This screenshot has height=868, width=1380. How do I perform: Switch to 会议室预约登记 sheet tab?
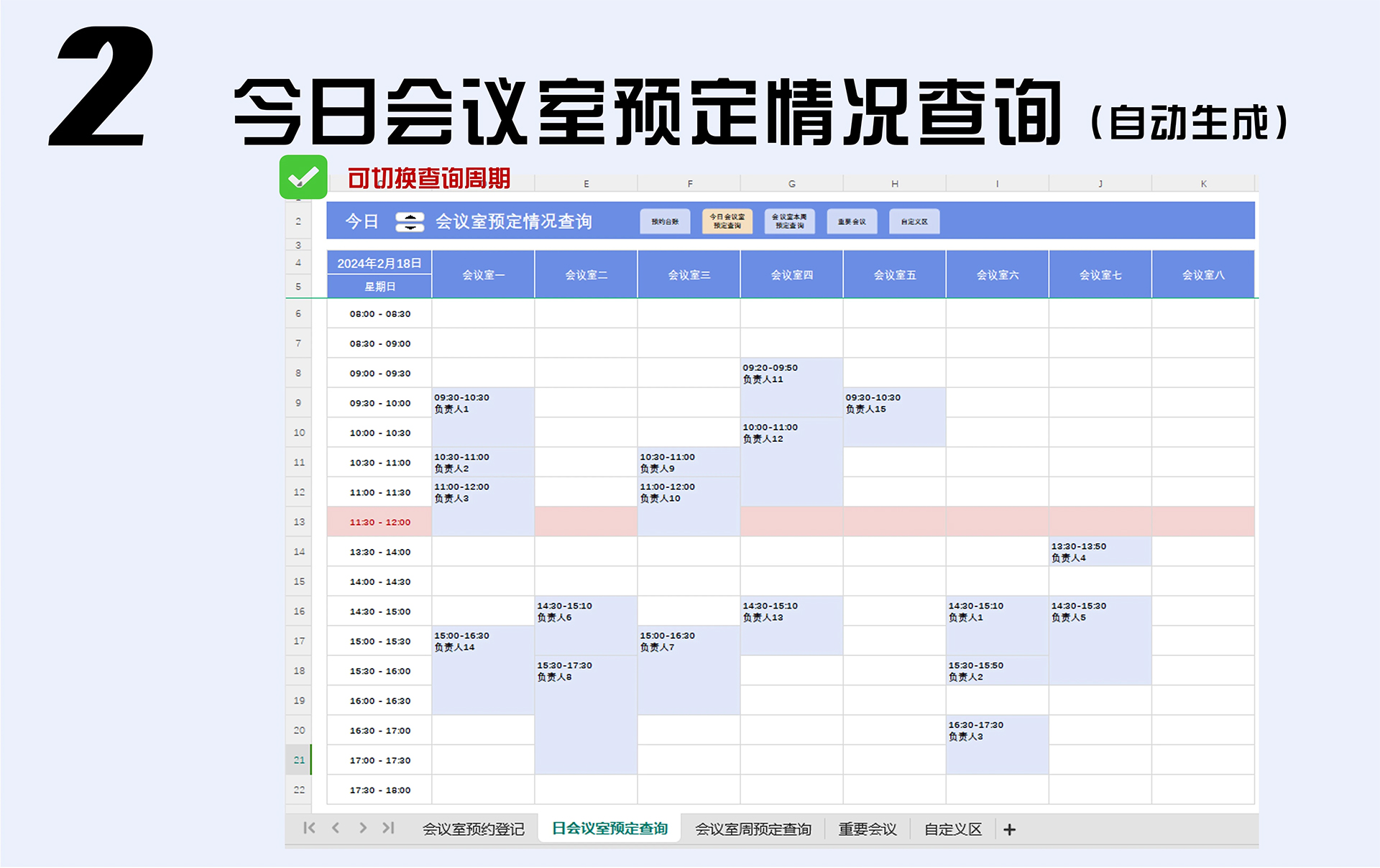(473, 829)
